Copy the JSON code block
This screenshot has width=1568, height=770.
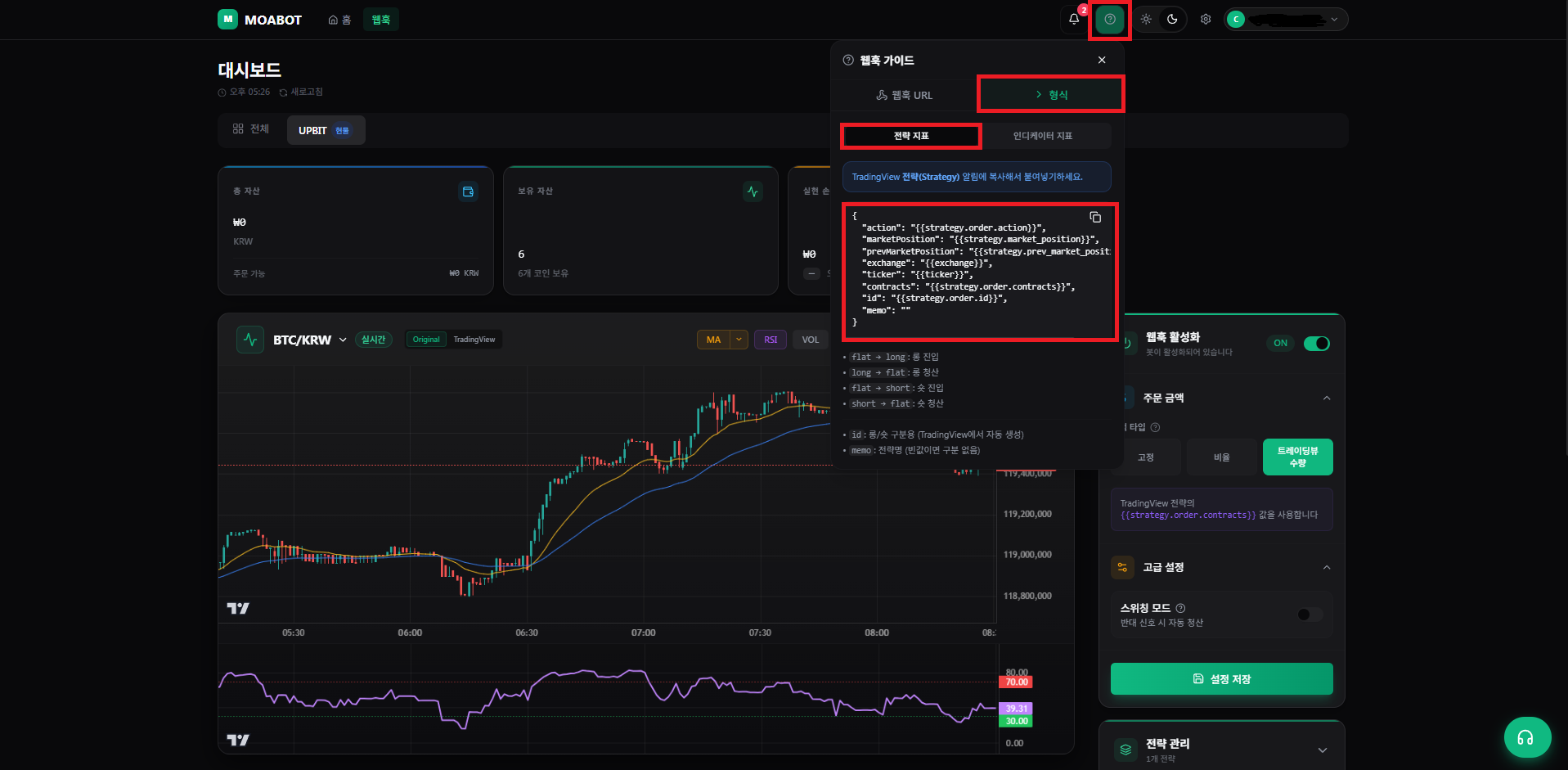[x=1095, y=217]
